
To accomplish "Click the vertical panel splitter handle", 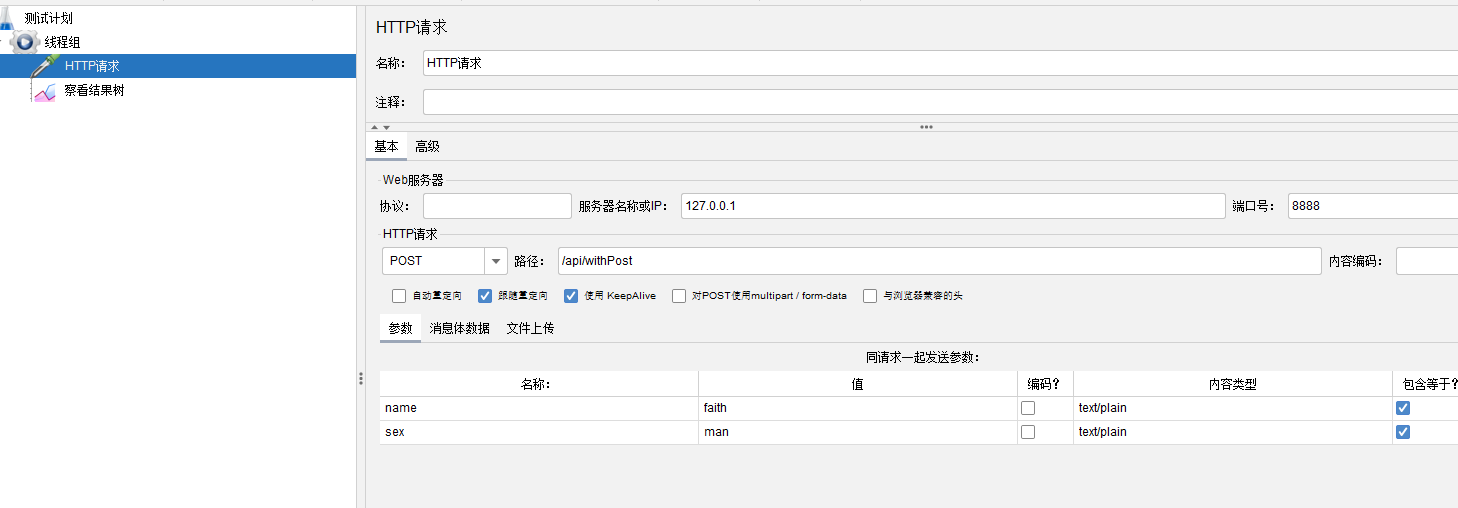I will [x=361, y=378].
